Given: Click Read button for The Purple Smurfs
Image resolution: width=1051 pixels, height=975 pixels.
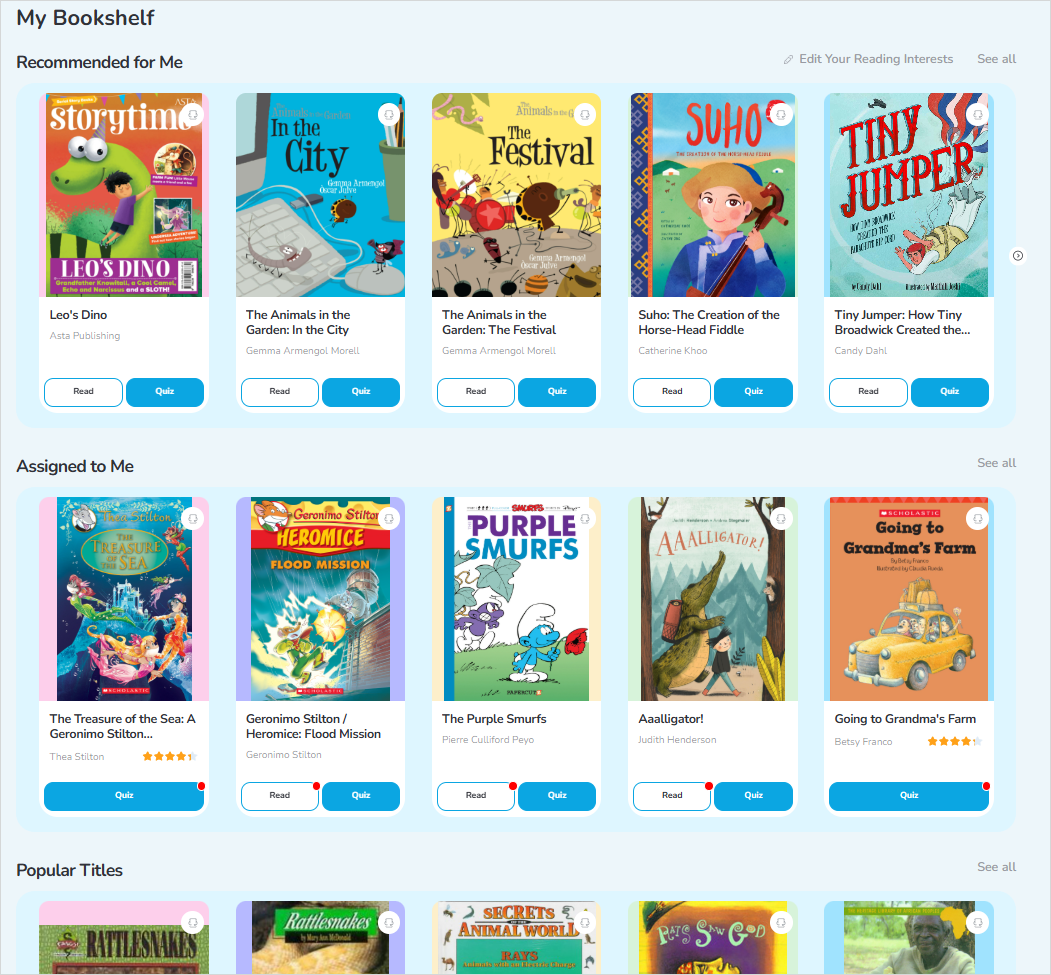Looking at the screenshot, I should point(476,796).
